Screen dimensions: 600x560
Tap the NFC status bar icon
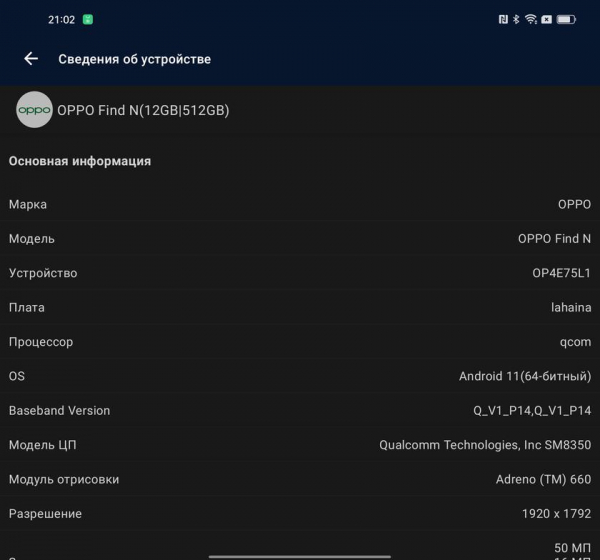pos(503,19)
